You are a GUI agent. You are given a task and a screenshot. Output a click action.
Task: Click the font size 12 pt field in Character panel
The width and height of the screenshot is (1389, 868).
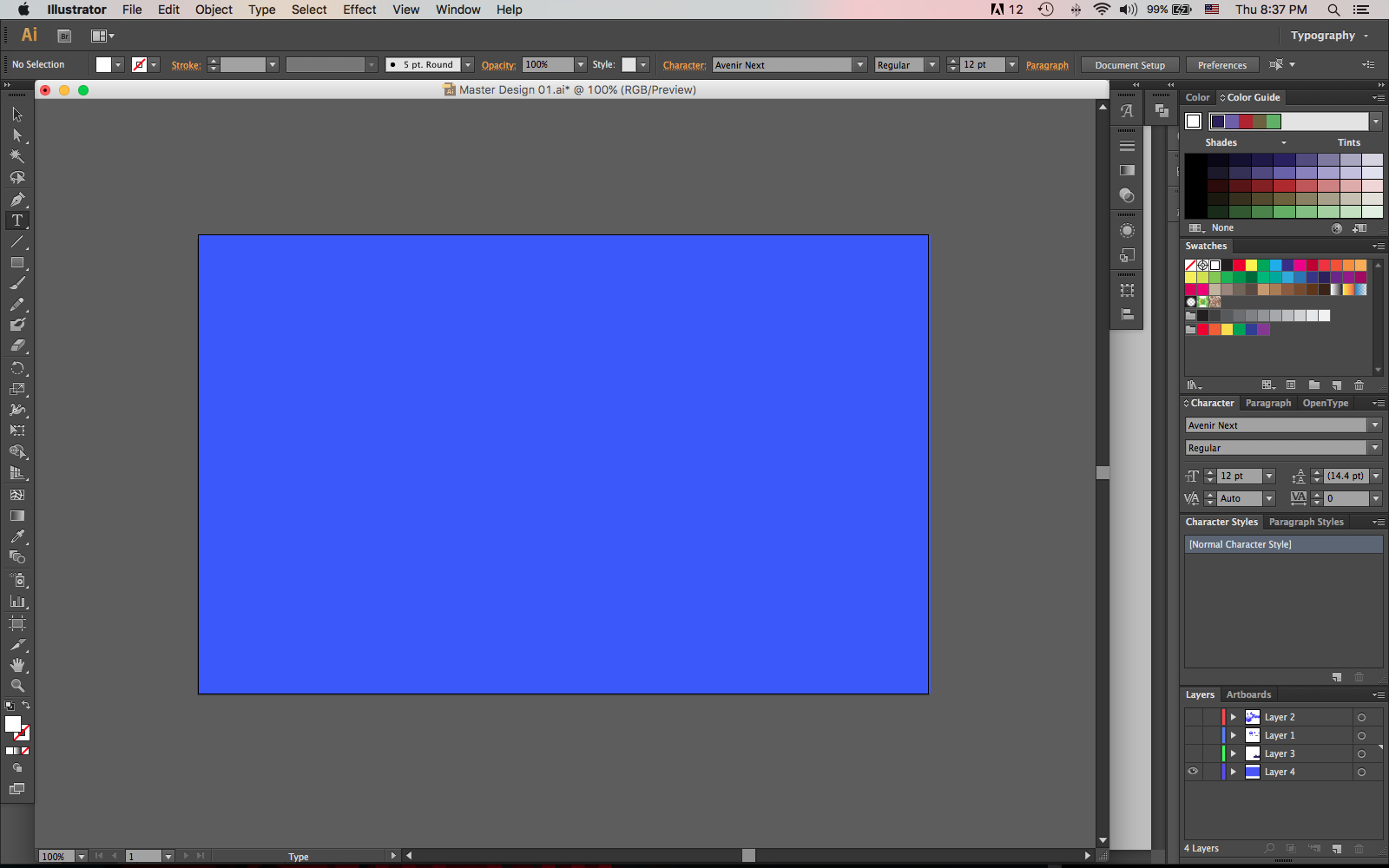tap(1239, 476)
